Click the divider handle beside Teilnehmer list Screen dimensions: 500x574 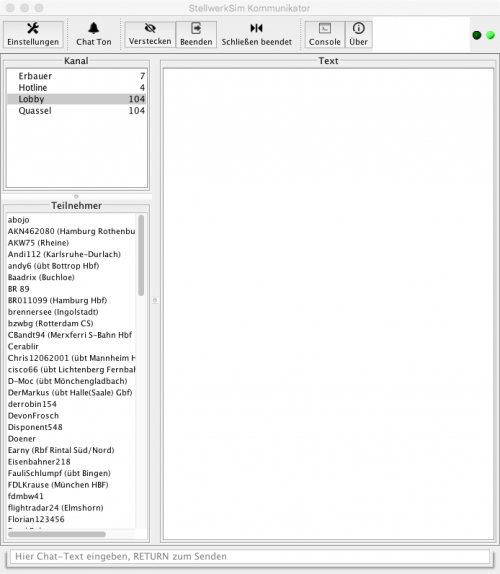(155, 300)
